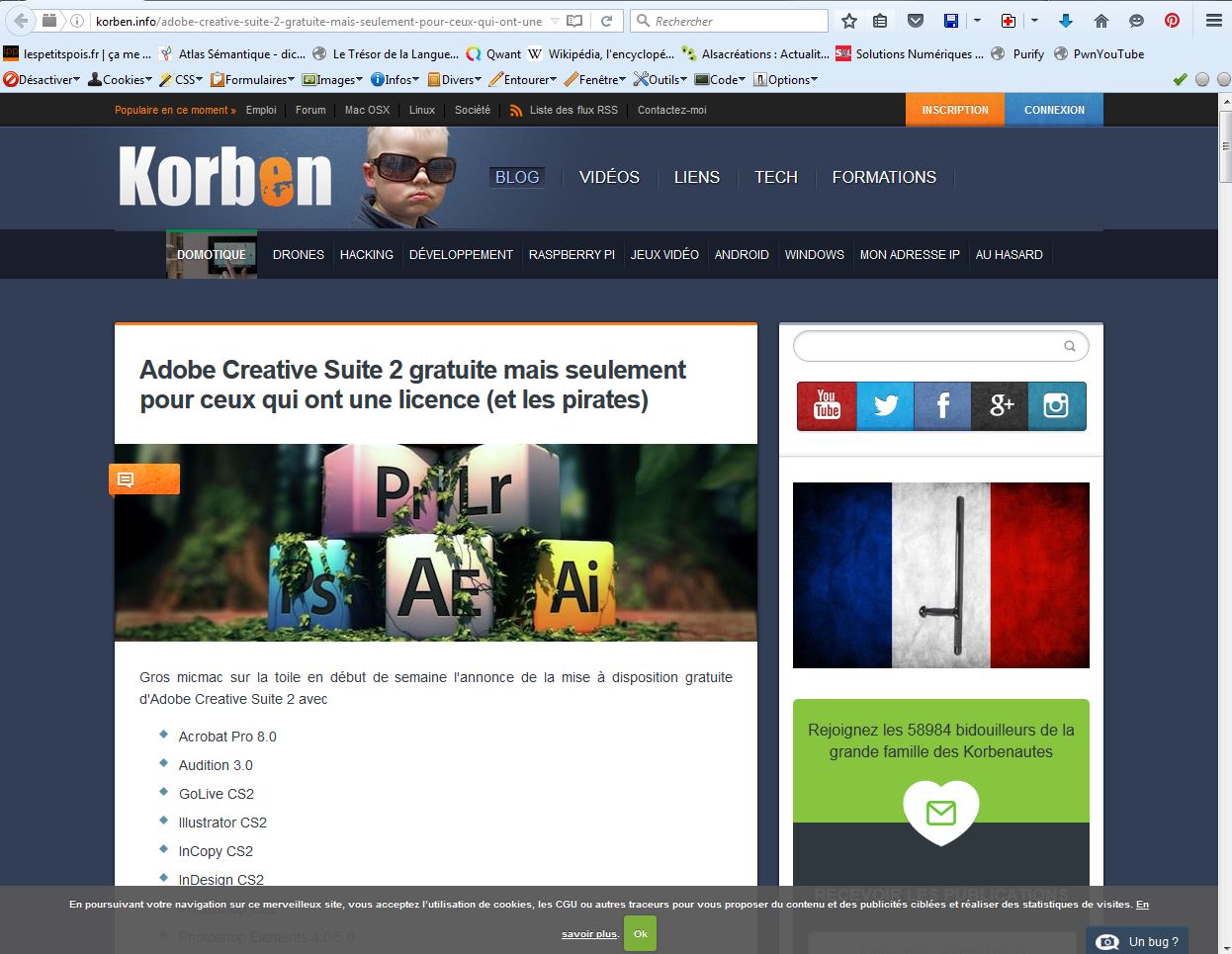
Task: Open the YouTube social icon
Action: 827,405
